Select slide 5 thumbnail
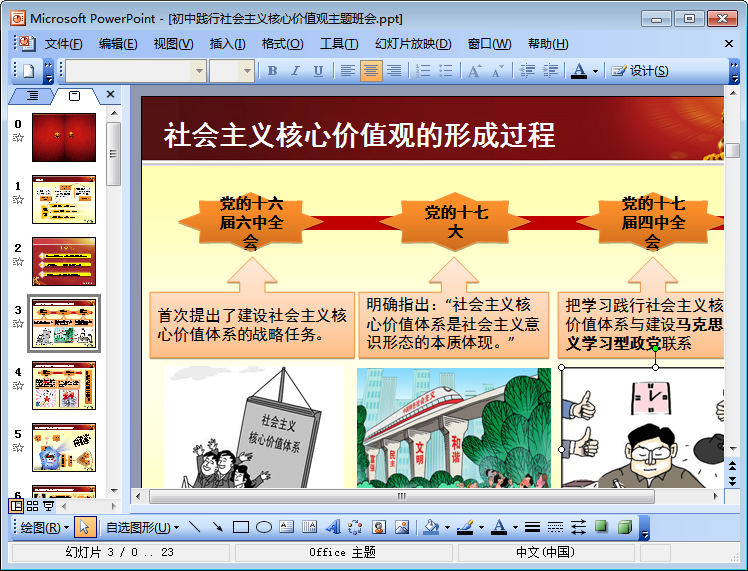The width and height of the screenshot is (748, 571). [64, 447]
